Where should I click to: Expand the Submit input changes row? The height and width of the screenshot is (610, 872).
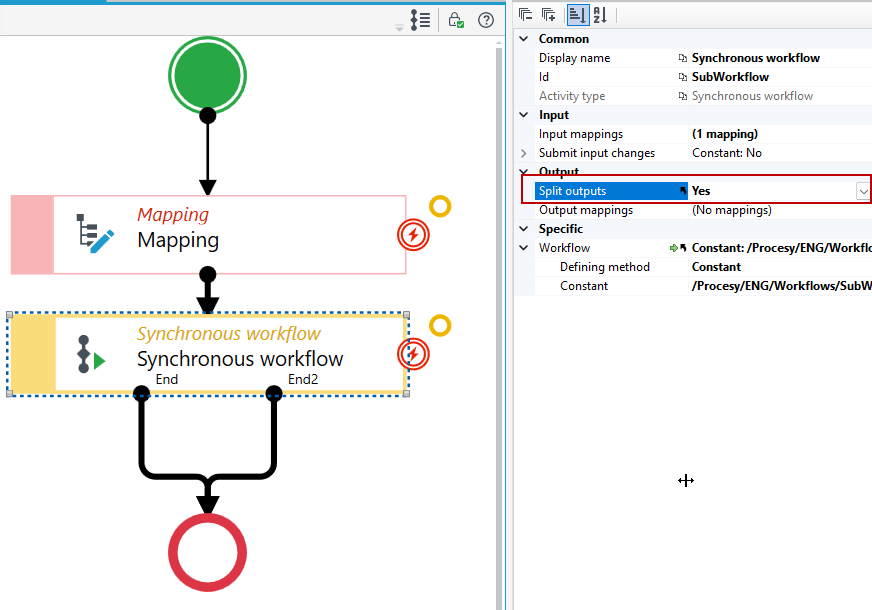click(524, 153)
